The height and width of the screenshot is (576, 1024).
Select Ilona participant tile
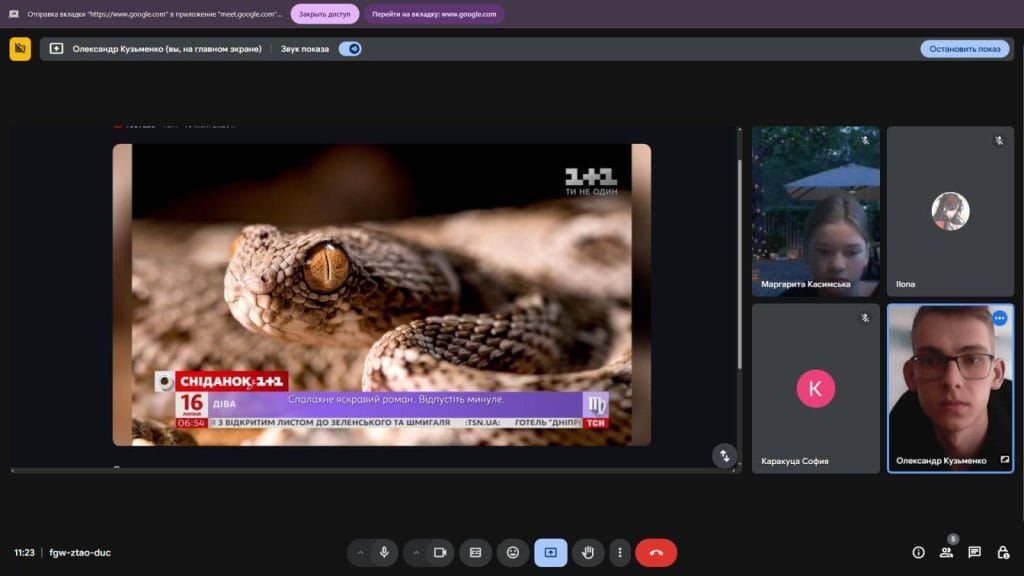tap(950, 212)
